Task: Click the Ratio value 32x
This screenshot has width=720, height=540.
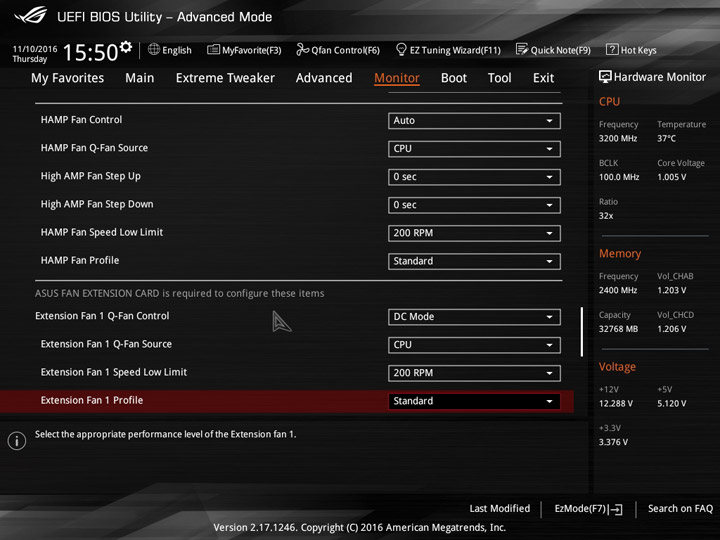Action: pyautogui.click(x=606, y=216)
